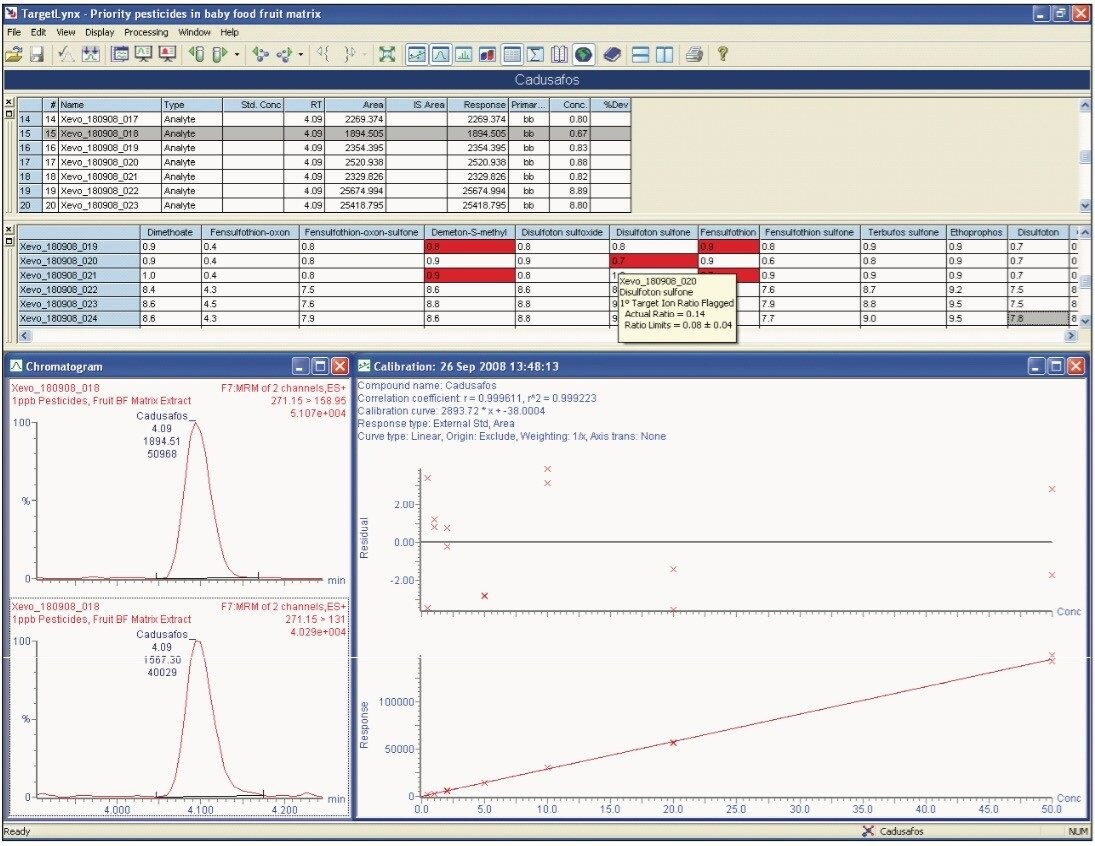
Task: Click the globe toolbar icon
Action: coord(584,54)
